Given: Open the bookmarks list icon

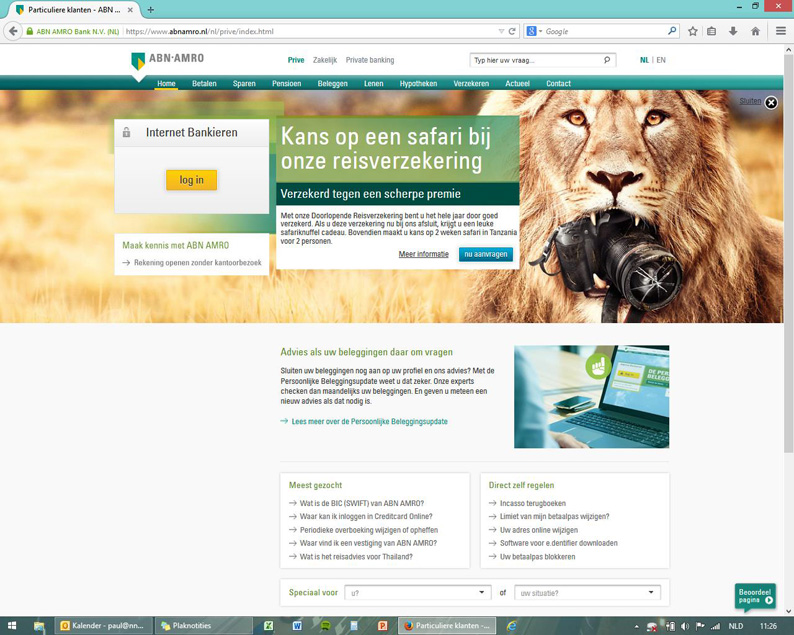Looking at the screenshot, I should (x=711, y=31).
